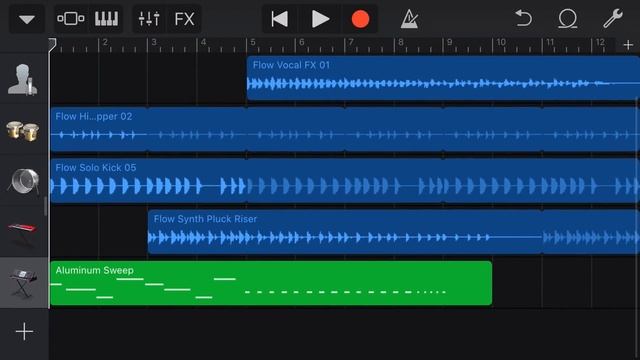The width and height of the screenshot is (640, 360).
Task: Switch to Tracks view button
Action: 71,19
